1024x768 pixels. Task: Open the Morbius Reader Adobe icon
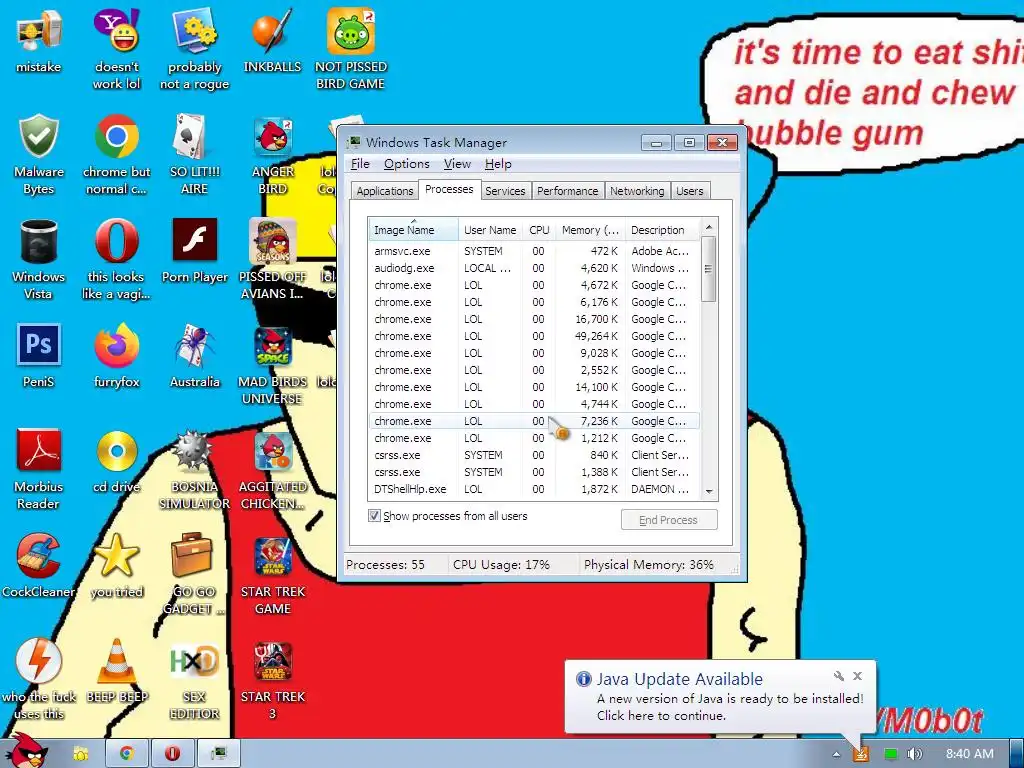39,469
